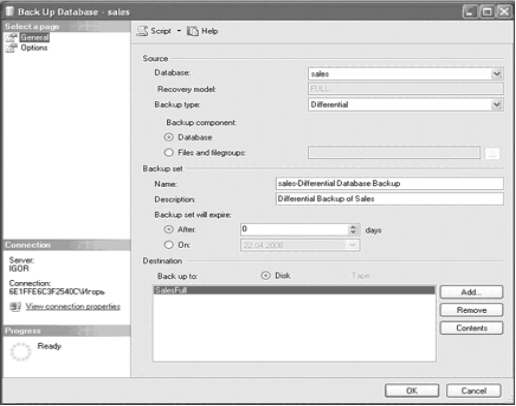Click the Recovery model FULL field
The height and width of the screenshot is (406, 516).
tap(406, 89)
